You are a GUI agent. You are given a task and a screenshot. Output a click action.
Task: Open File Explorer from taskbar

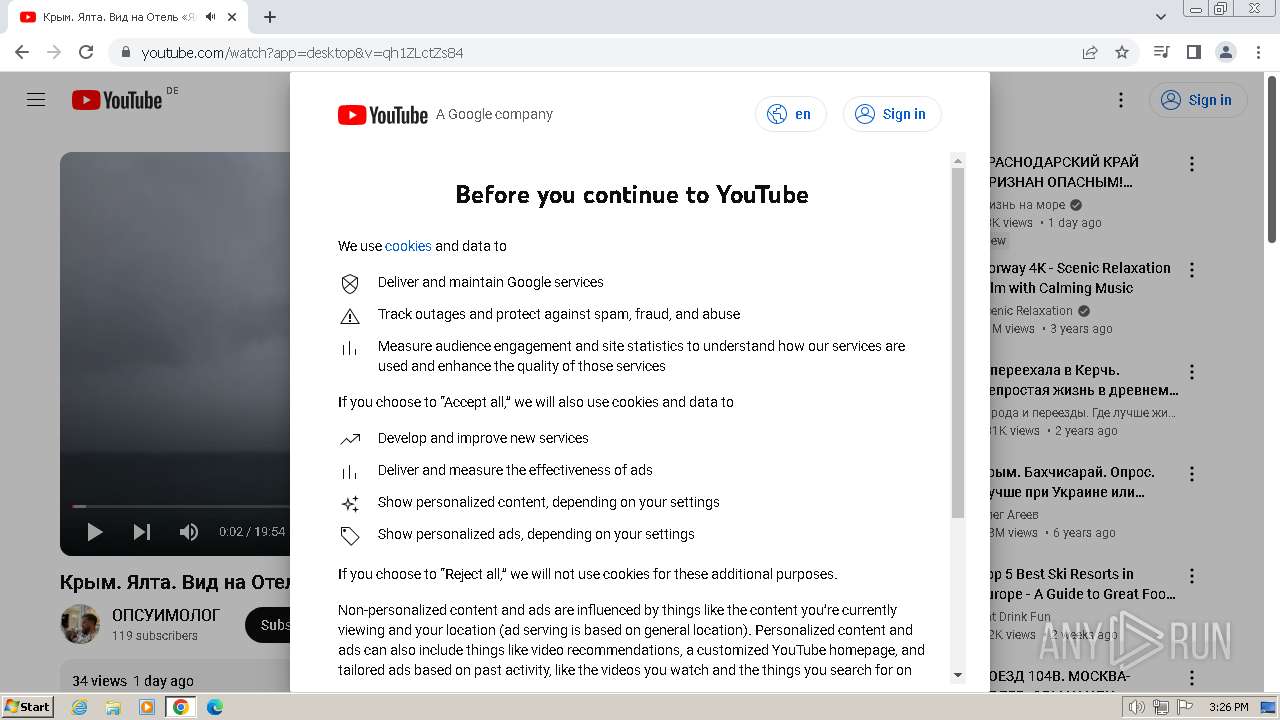tap(113, 707)
